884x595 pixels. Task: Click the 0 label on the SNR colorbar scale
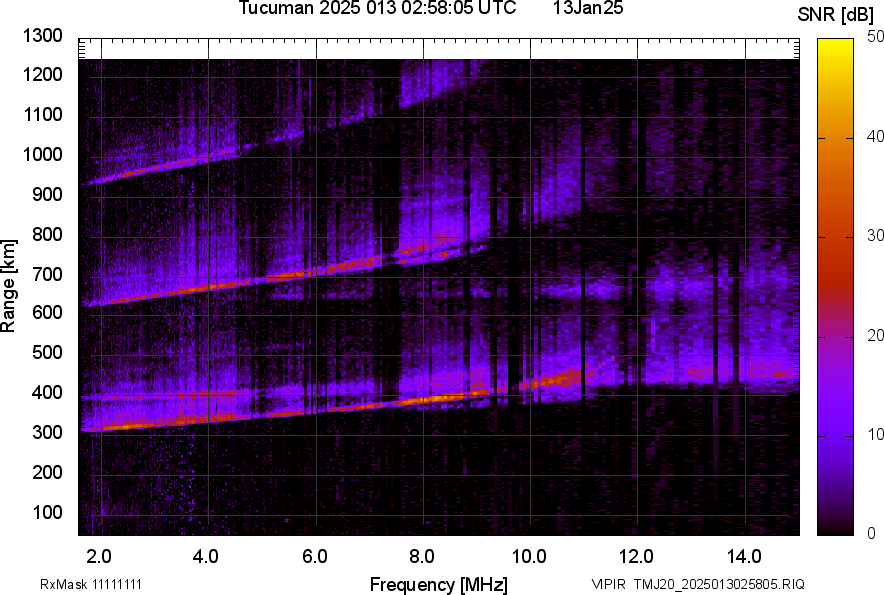872,533
